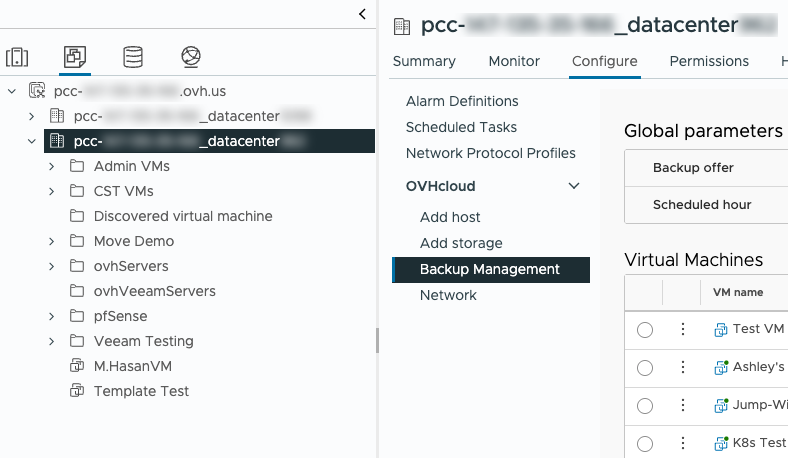This screenshot has width=788, height=458.
Task: Click the datacenter icon in page header
Action: click(x=402, y=26)
